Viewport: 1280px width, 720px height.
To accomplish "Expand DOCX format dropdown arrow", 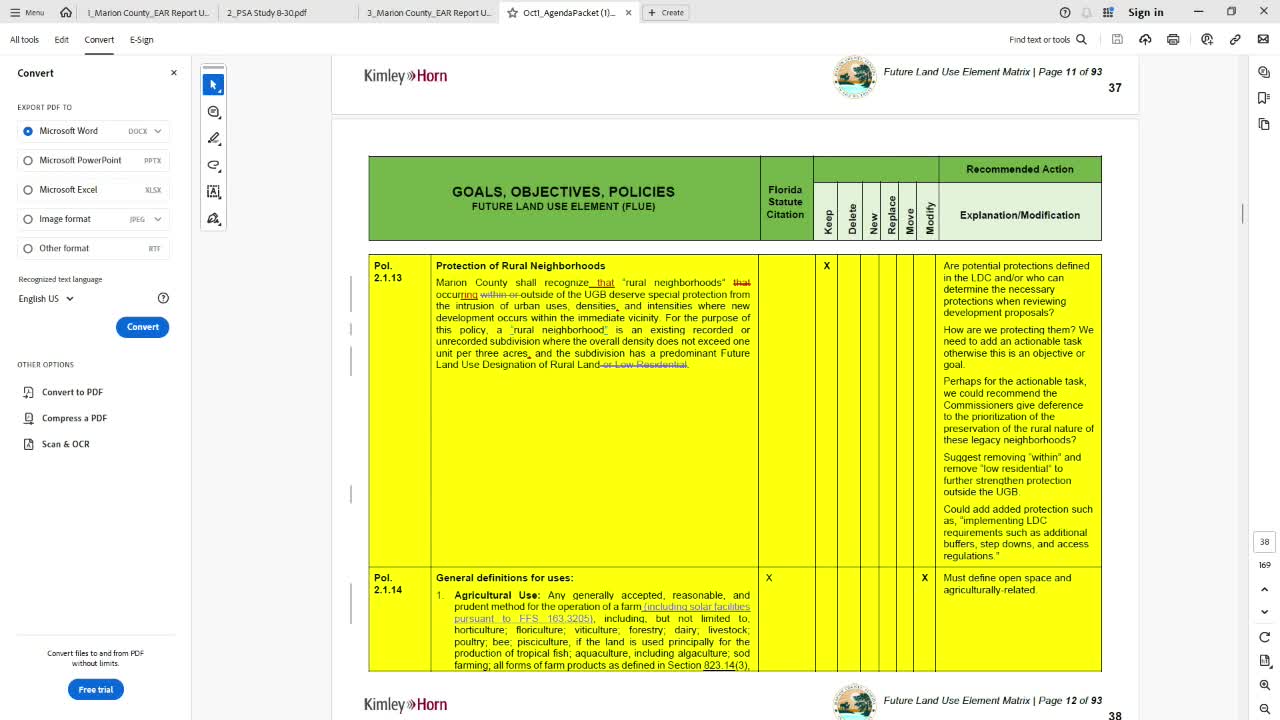I will point(157,131).
